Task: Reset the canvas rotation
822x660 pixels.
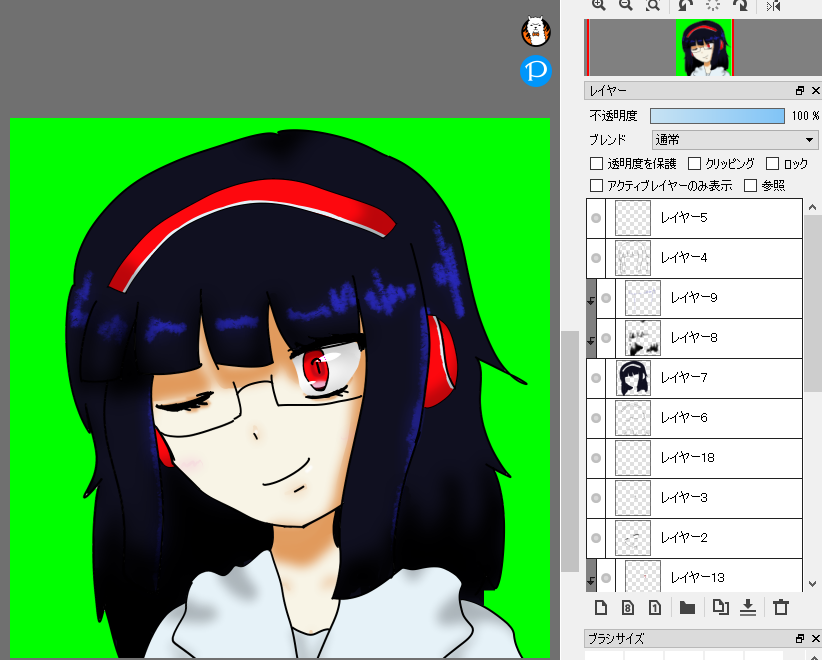Action: click(713, 5)
